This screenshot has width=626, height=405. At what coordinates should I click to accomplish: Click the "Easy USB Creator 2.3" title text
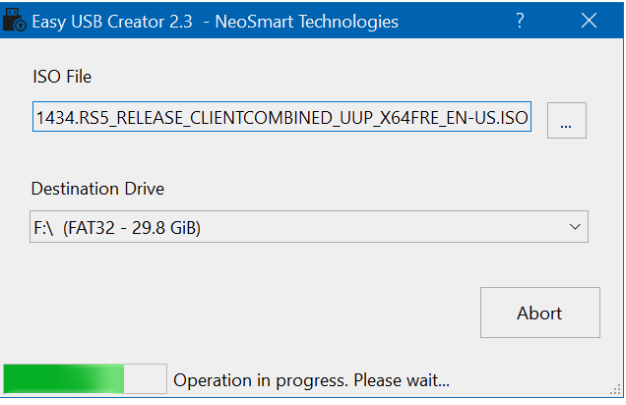click(112, 21)
